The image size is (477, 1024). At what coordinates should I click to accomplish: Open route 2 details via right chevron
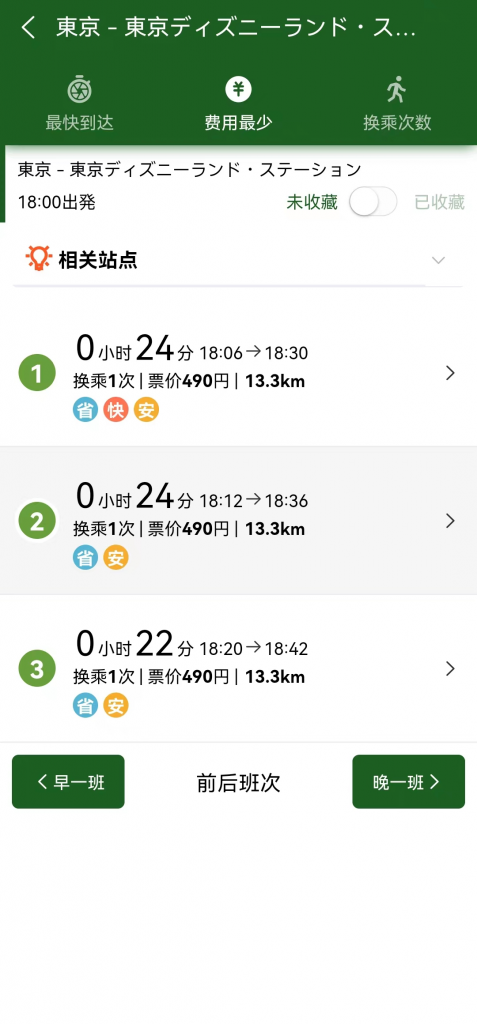(450, 520)
